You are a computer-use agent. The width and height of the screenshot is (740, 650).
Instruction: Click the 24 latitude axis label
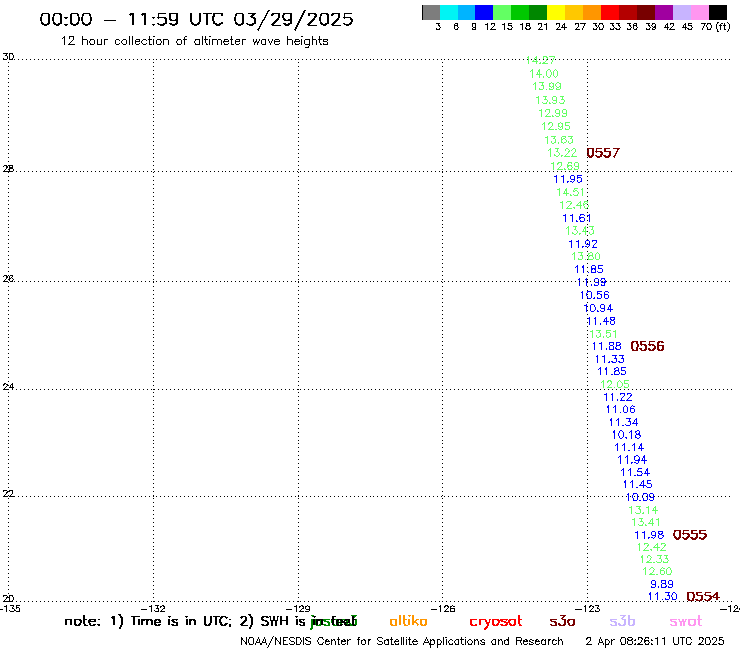[8, 387]
